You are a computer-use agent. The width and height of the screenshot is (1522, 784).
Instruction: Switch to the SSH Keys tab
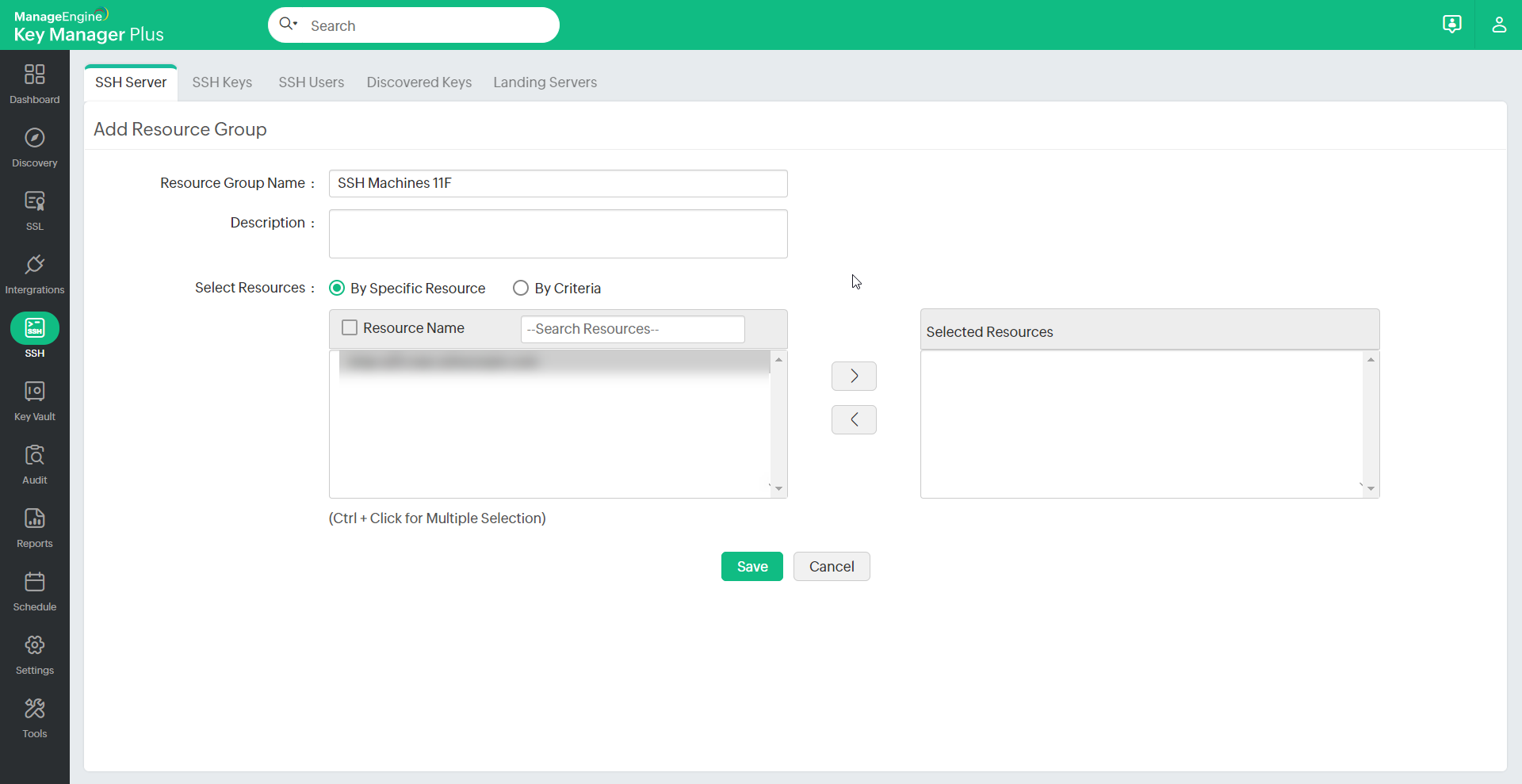pos(222,82)
